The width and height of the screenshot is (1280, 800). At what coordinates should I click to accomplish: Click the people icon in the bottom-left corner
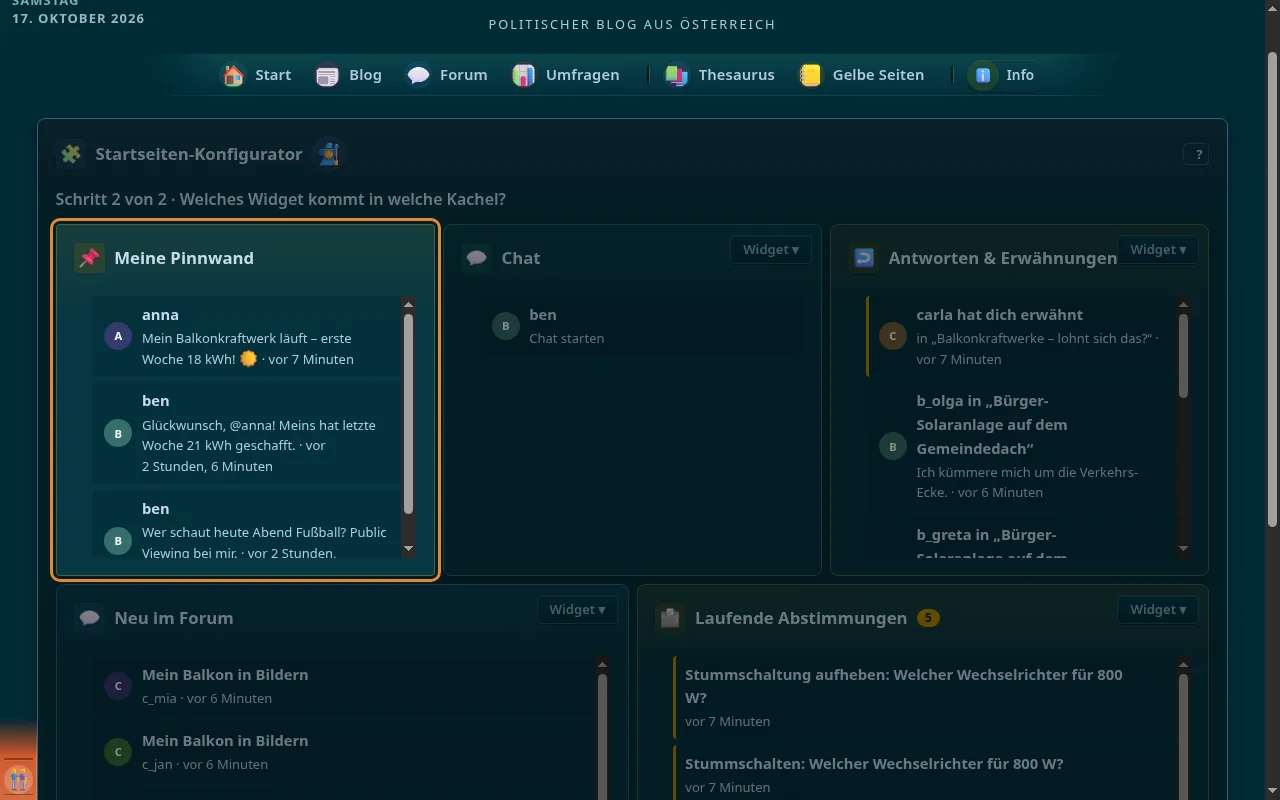pos(18,779)
